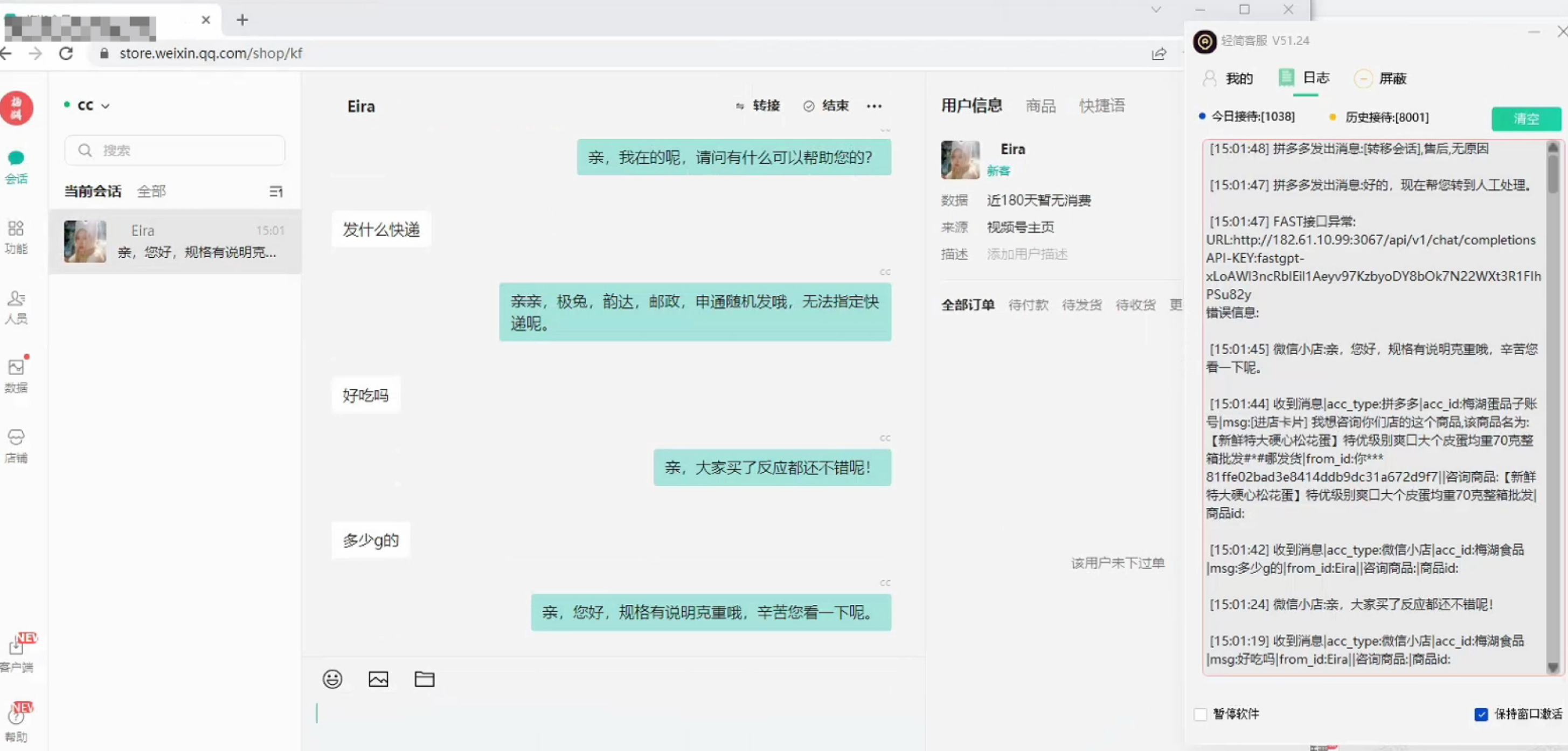Viewport: 1568px width, 751px height.
Task: Select the 全部订单 orders tab
Action: coord(968,305)
